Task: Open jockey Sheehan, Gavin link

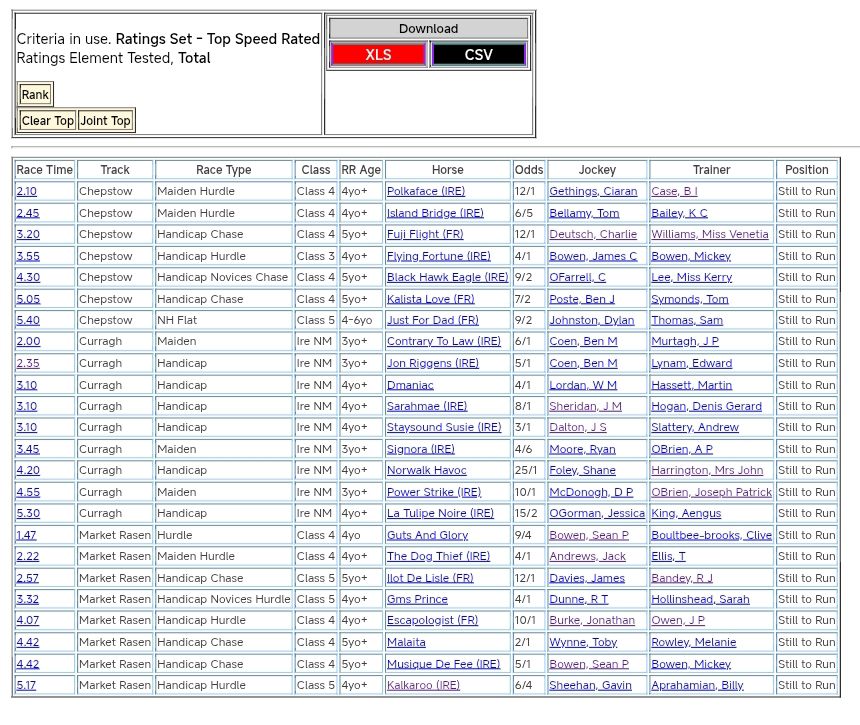Action: pyautogui.click(x=590, y=686)
